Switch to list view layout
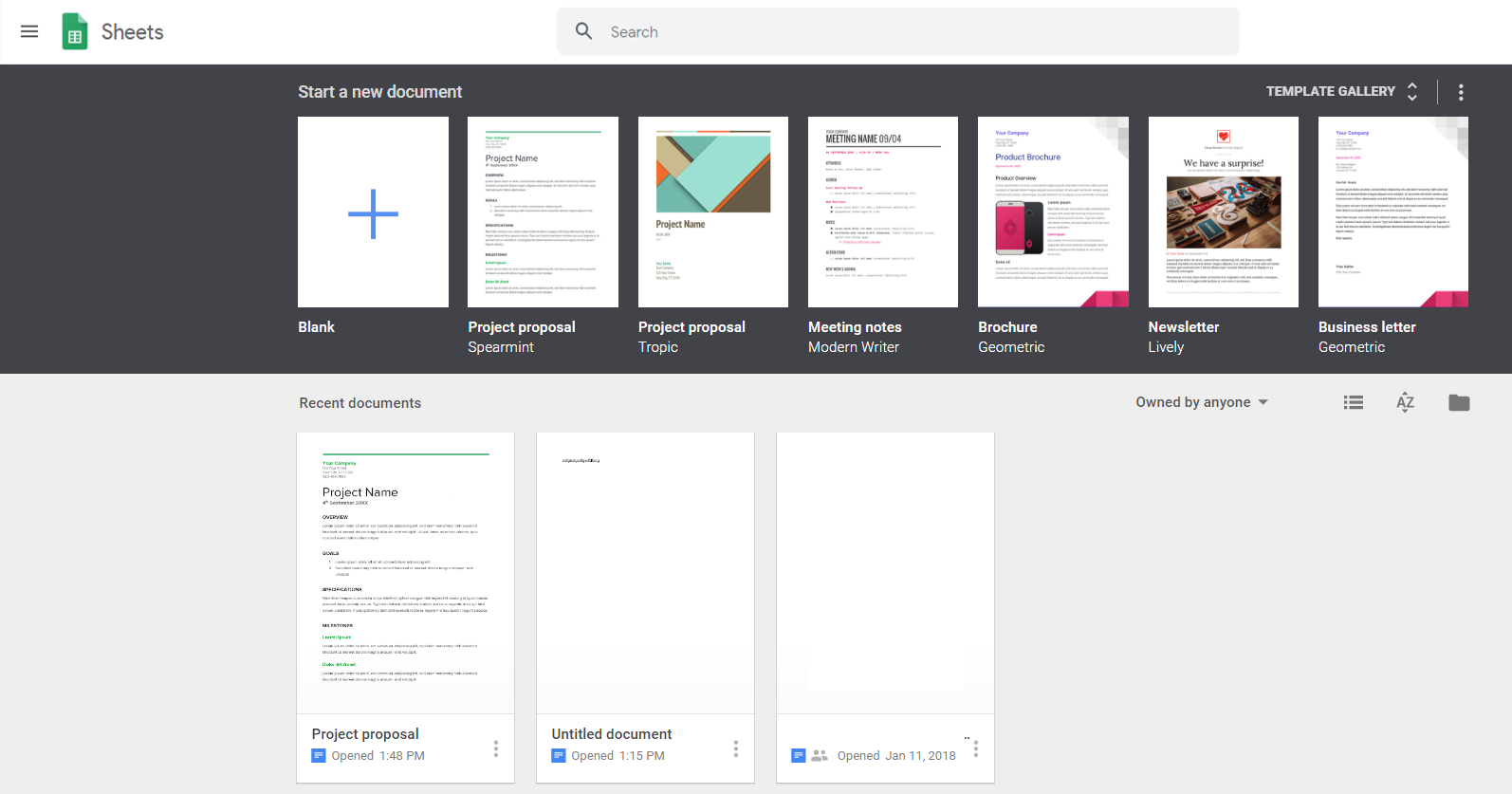The width and height of the screenshot is (1512, 794). 1354,402
